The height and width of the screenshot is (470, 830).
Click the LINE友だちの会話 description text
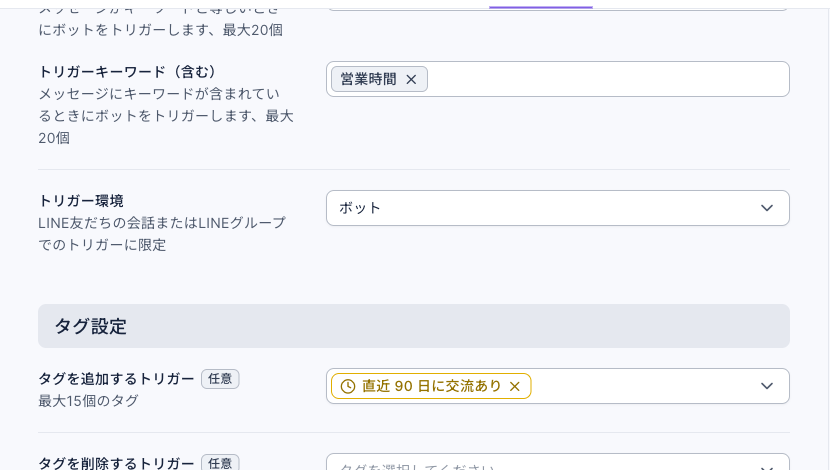point(162,233)
